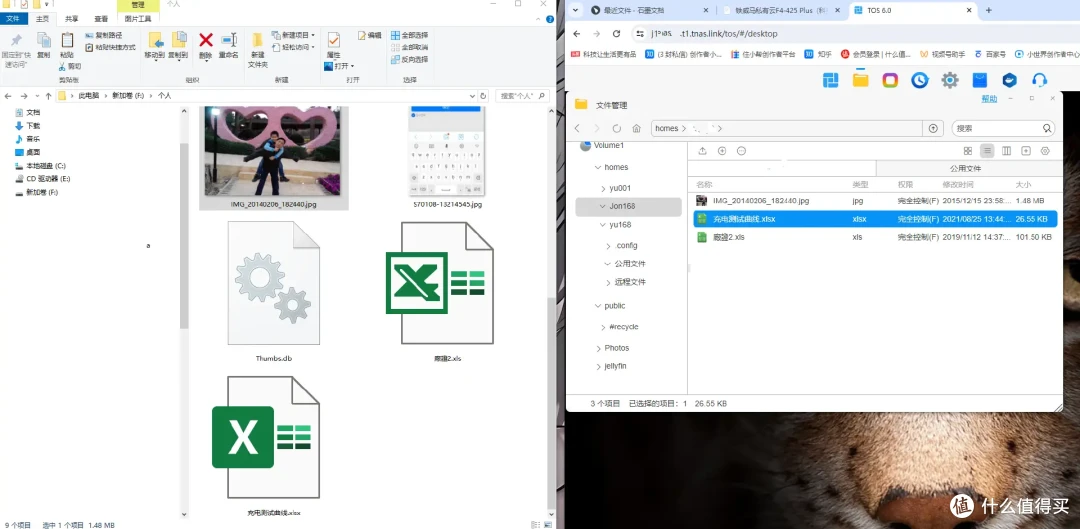Open Move to (移动到) dropdown in ribbon

(155, 45)
